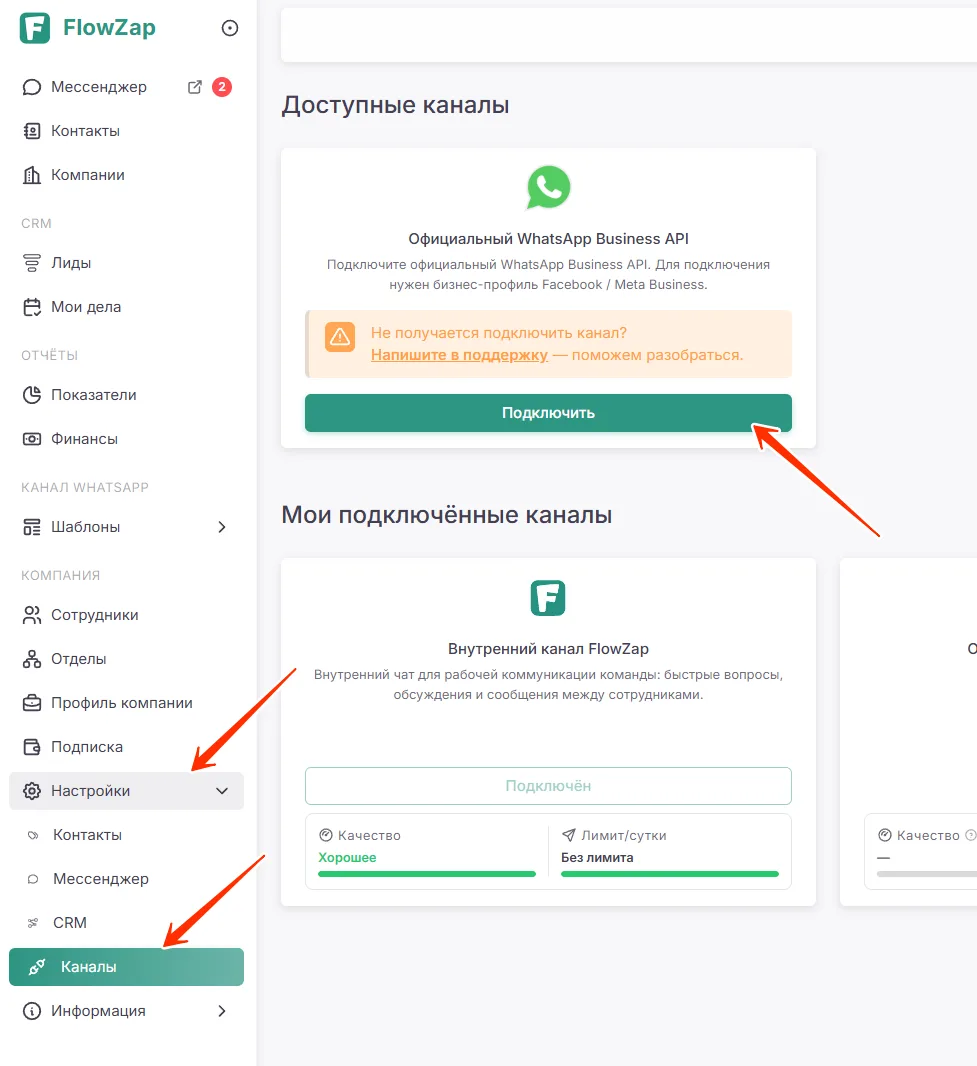Click the green Лимит/сутки progress bar
977x1066 pixels.
[x=670, y=874]
